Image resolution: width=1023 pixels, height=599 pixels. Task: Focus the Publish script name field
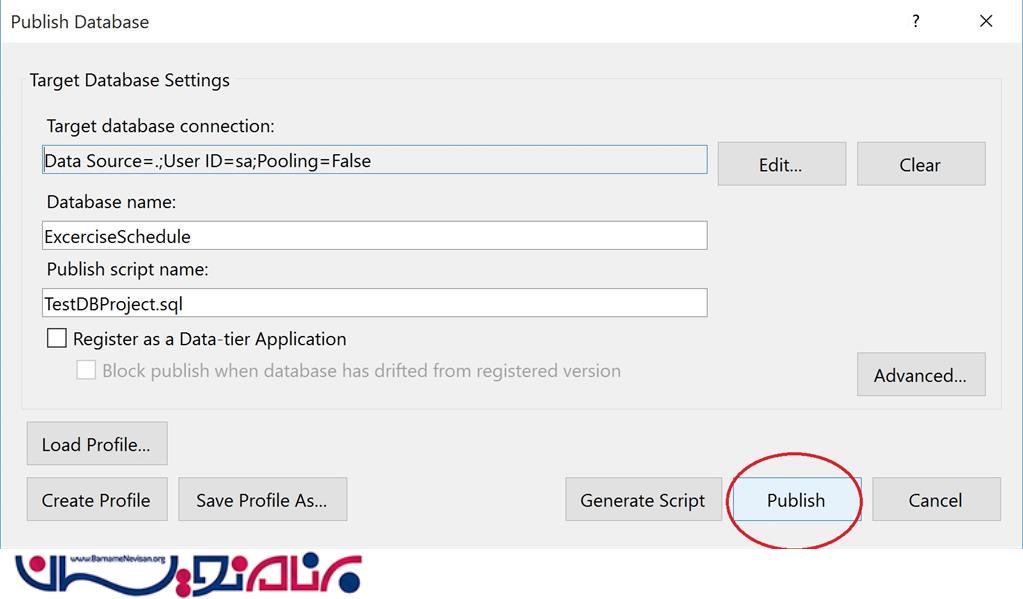pos(374,303)
